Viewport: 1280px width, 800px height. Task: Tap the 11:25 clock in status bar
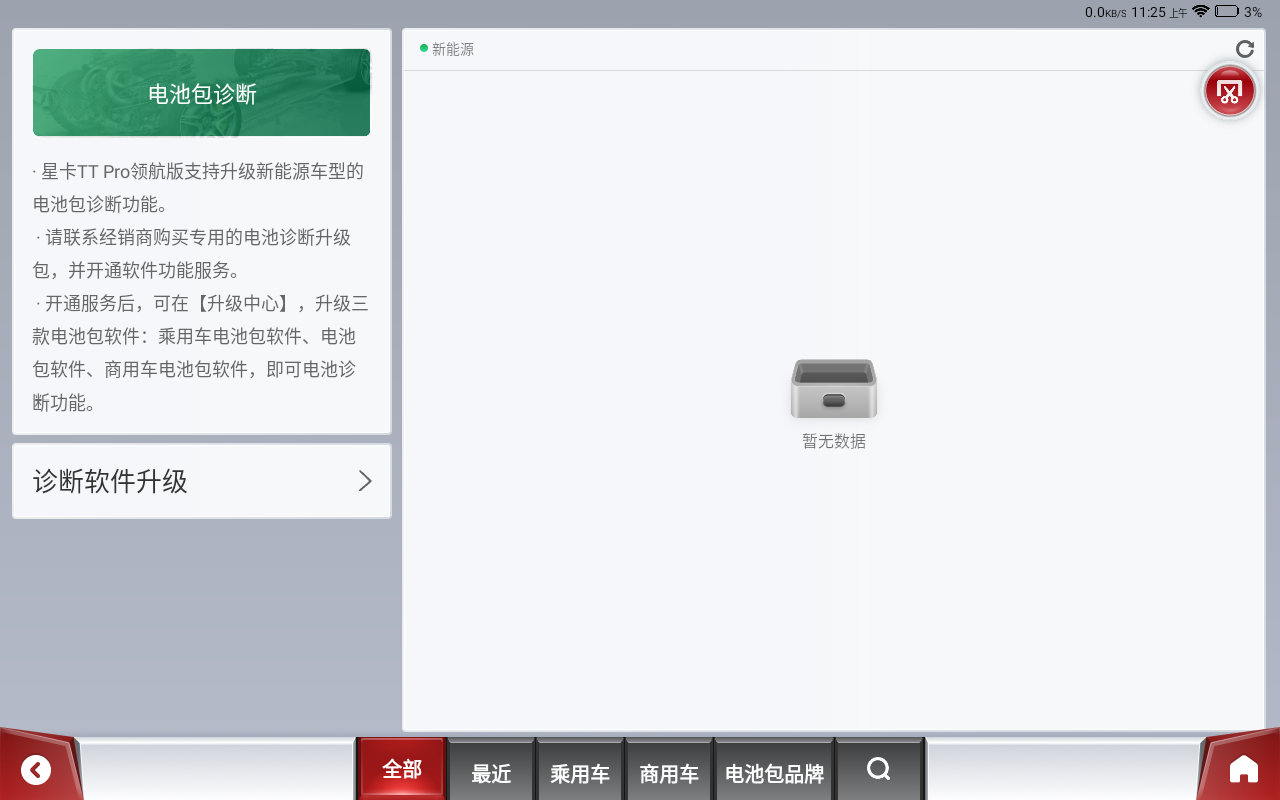coord(1148,12)
